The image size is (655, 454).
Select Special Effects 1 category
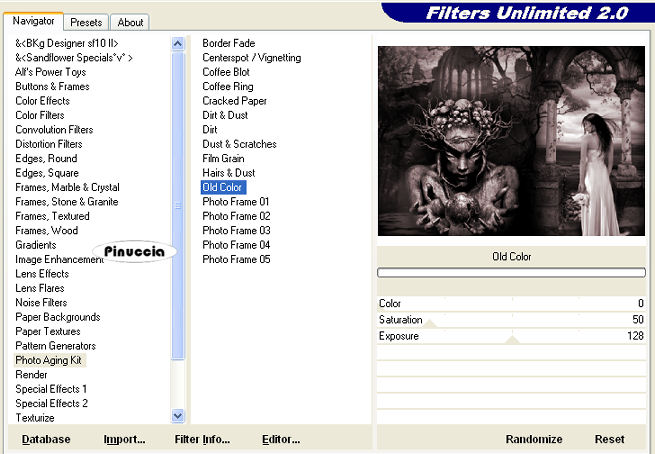[51, 389]
